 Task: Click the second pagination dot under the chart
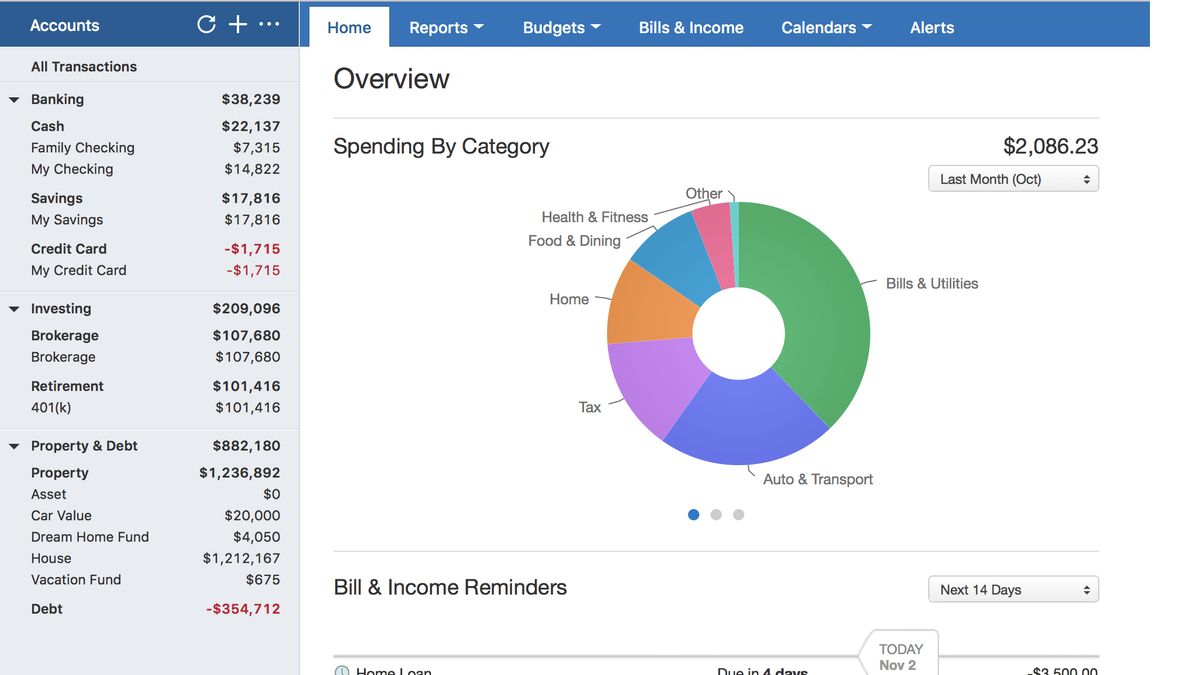(716, 514)
